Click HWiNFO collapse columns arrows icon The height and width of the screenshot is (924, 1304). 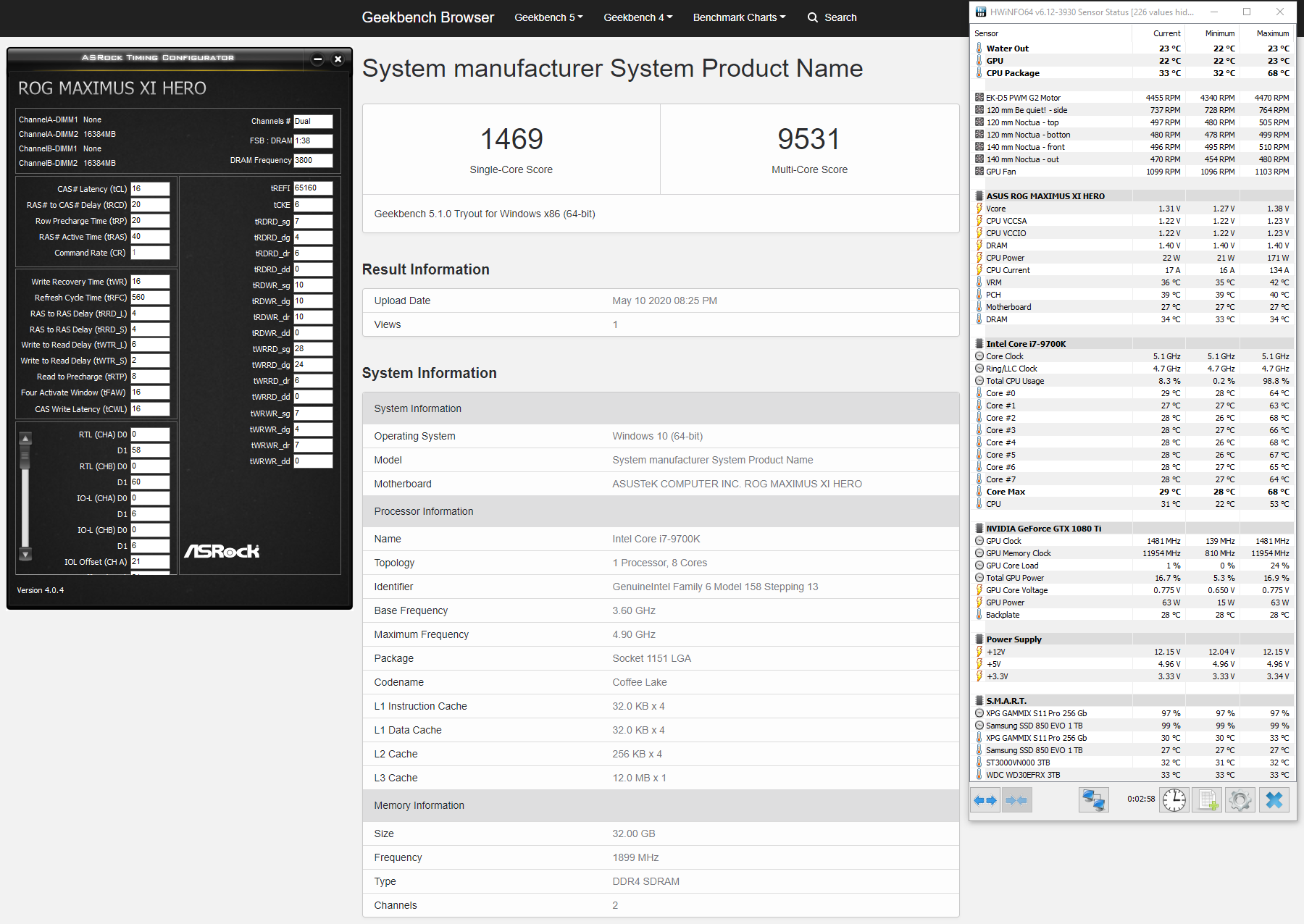point(1016,800)
